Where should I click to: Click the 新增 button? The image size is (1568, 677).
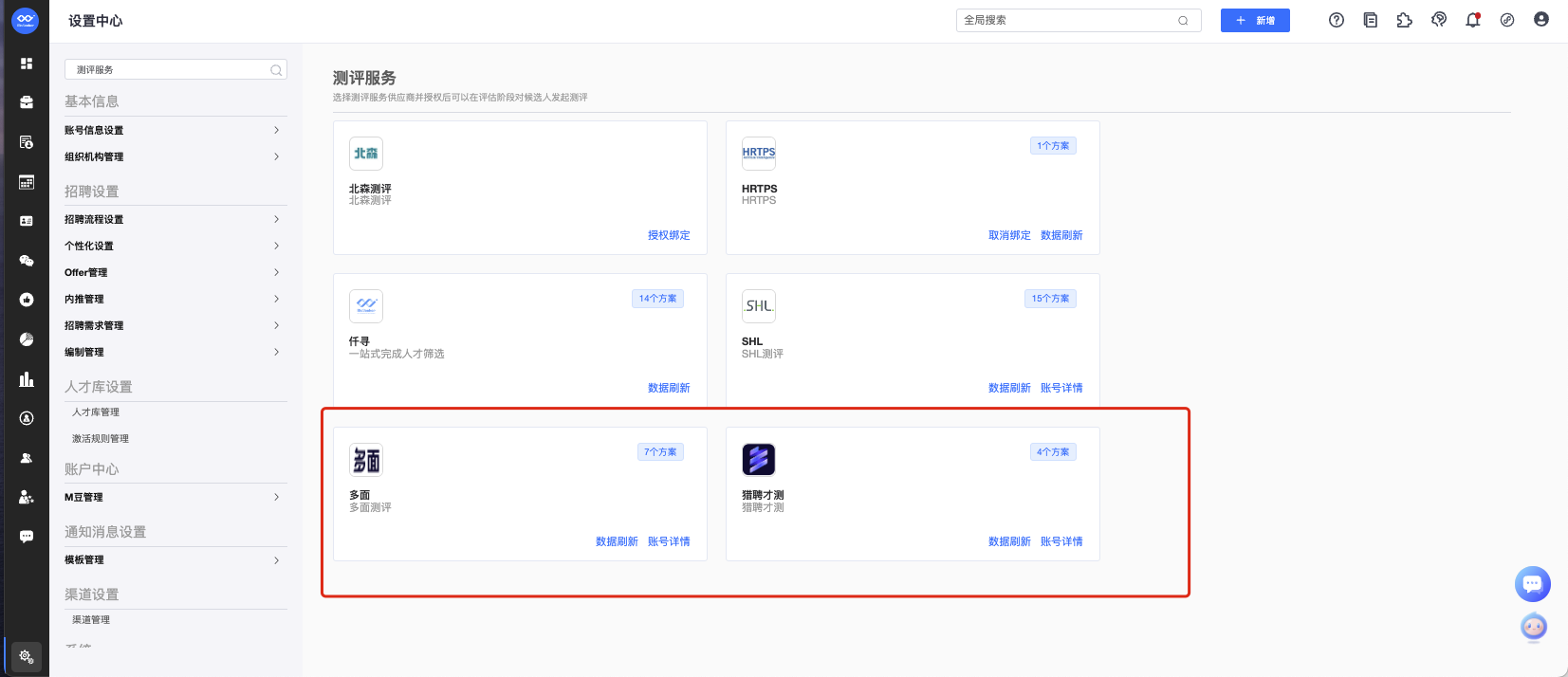click(1255, 20)
